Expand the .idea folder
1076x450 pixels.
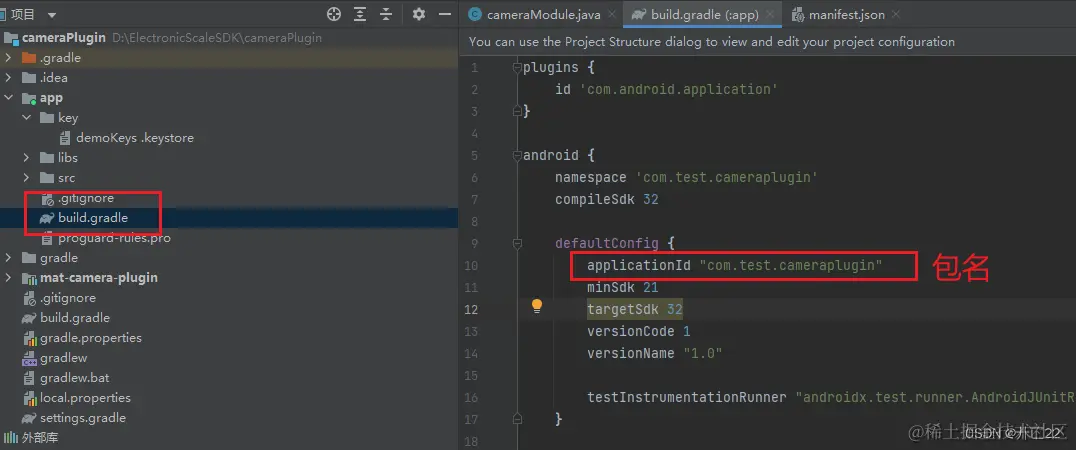coord(8,78)
